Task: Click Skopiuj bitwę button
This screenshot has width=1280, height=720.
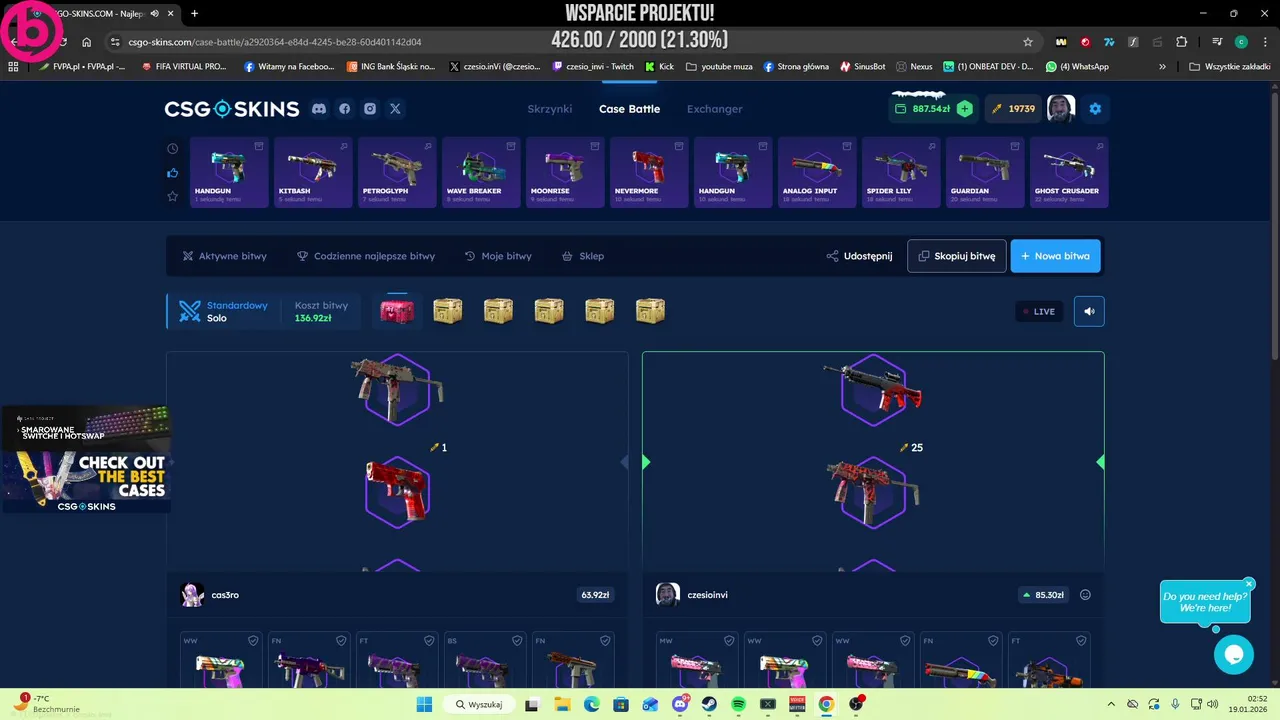Action: 956,256
